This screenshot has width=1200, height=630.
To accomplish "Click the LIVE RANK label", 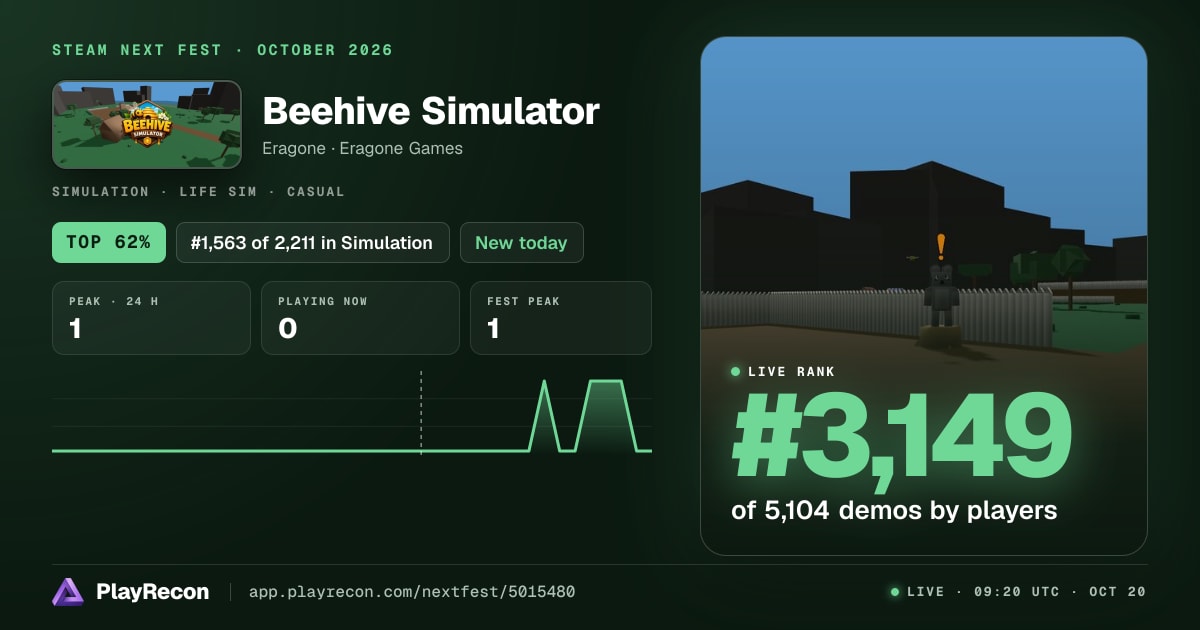I will pyautogui.click(x=791, y=372).
